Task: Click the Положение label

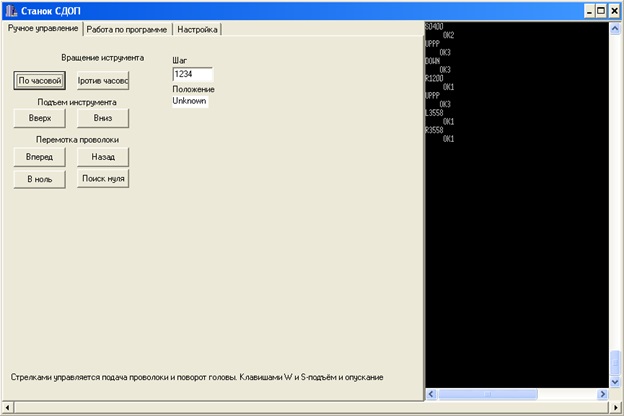Action: pos(193,89)
